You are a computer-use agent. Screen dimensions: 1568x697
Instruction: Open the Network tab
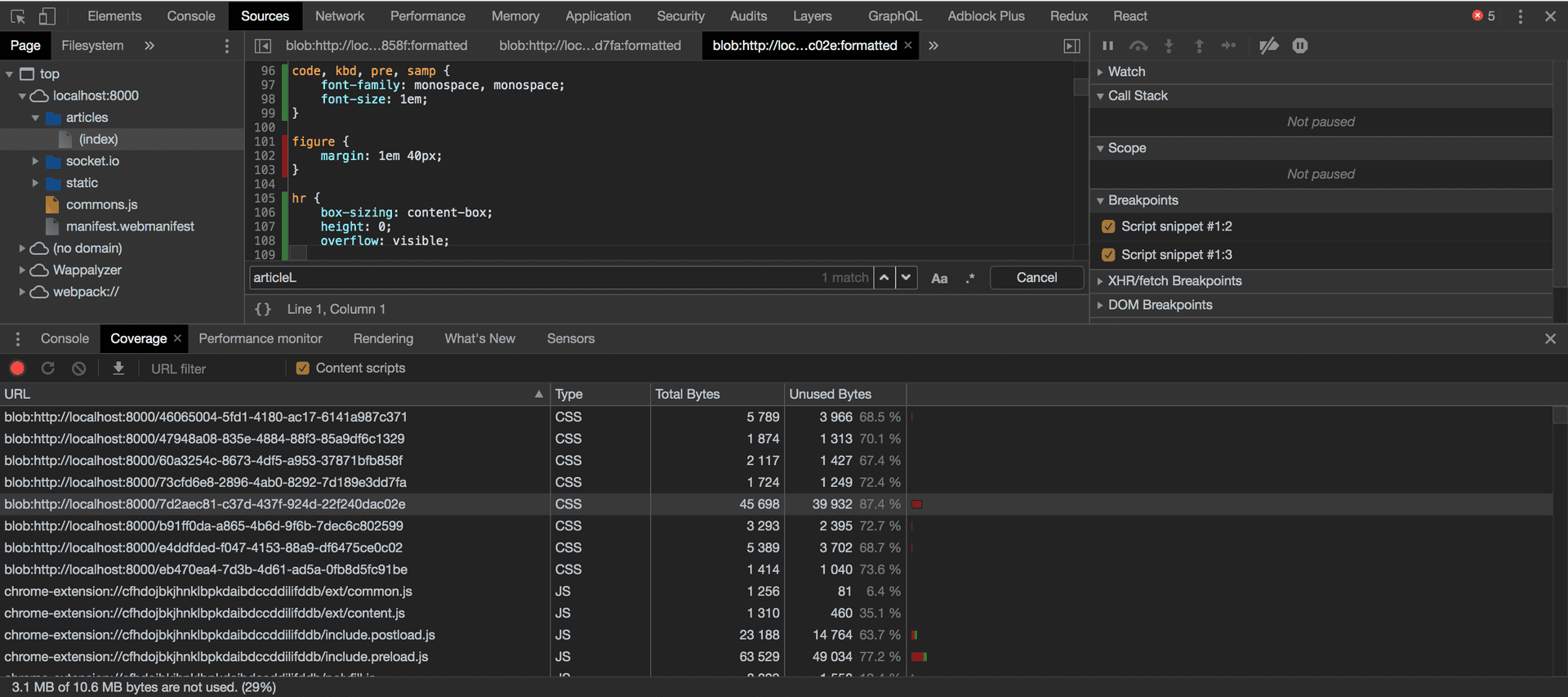point(340,16)
